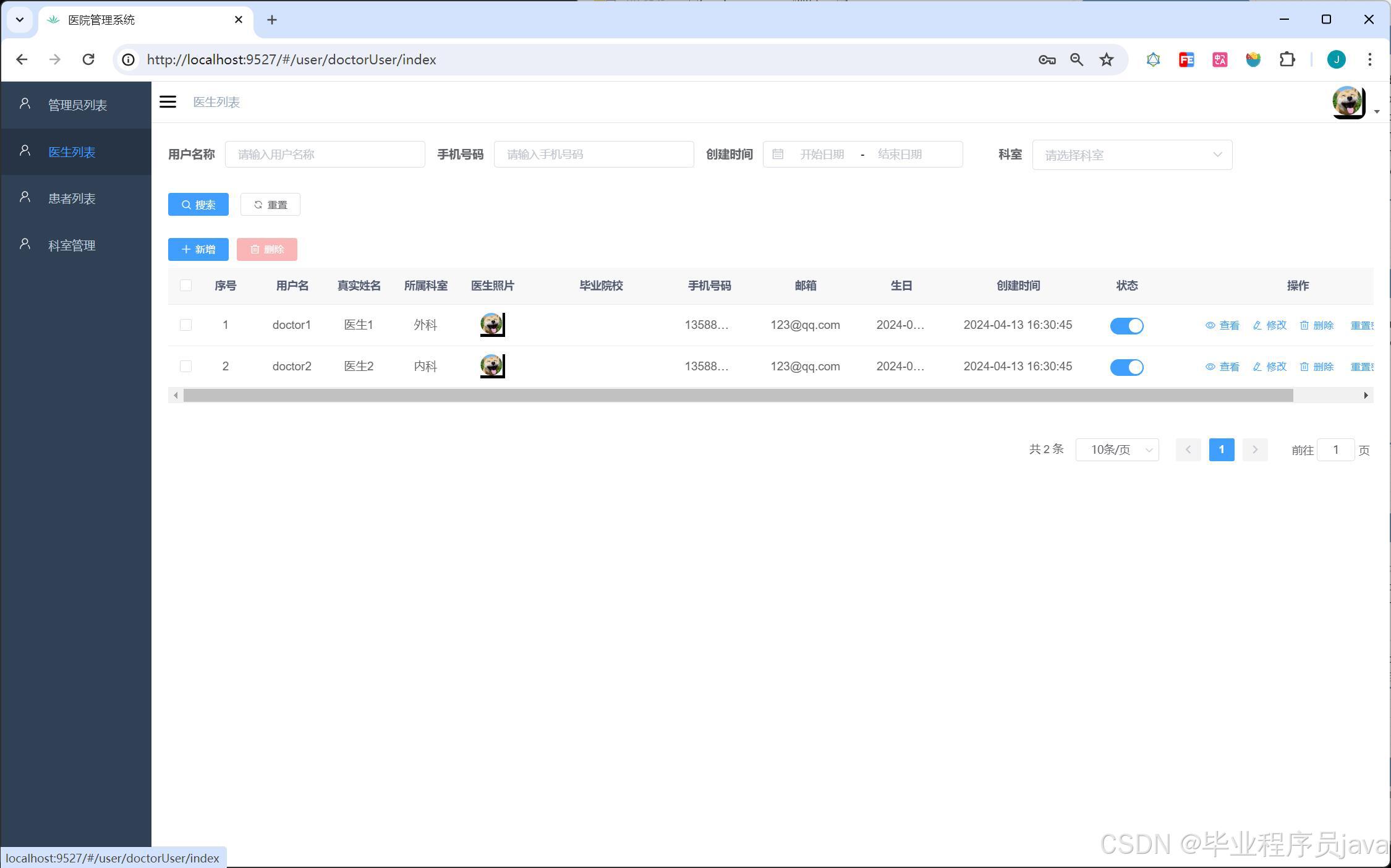This screenshot has width=1391, height=868.
Task: Delete doctor1 row with 删除
Action: click(x=1317, y=325)
